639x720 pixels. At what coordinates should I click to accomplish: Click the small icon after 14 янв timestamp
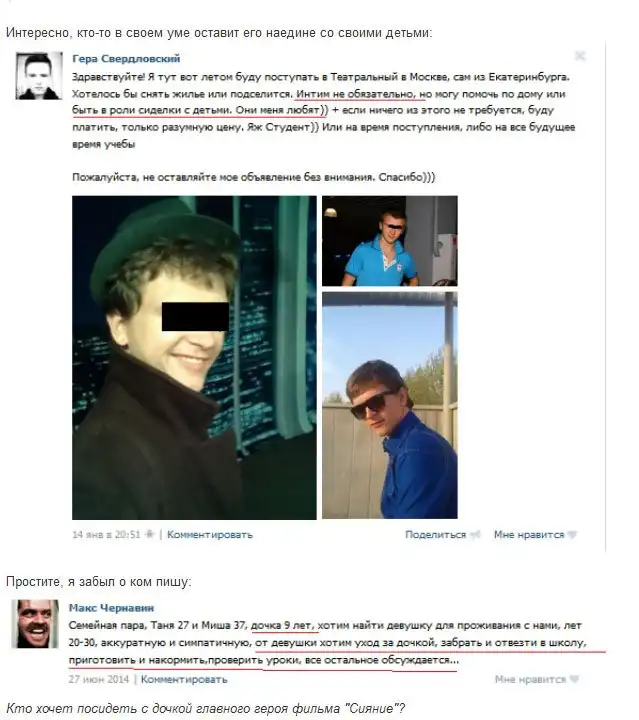(x=150, y=534)
